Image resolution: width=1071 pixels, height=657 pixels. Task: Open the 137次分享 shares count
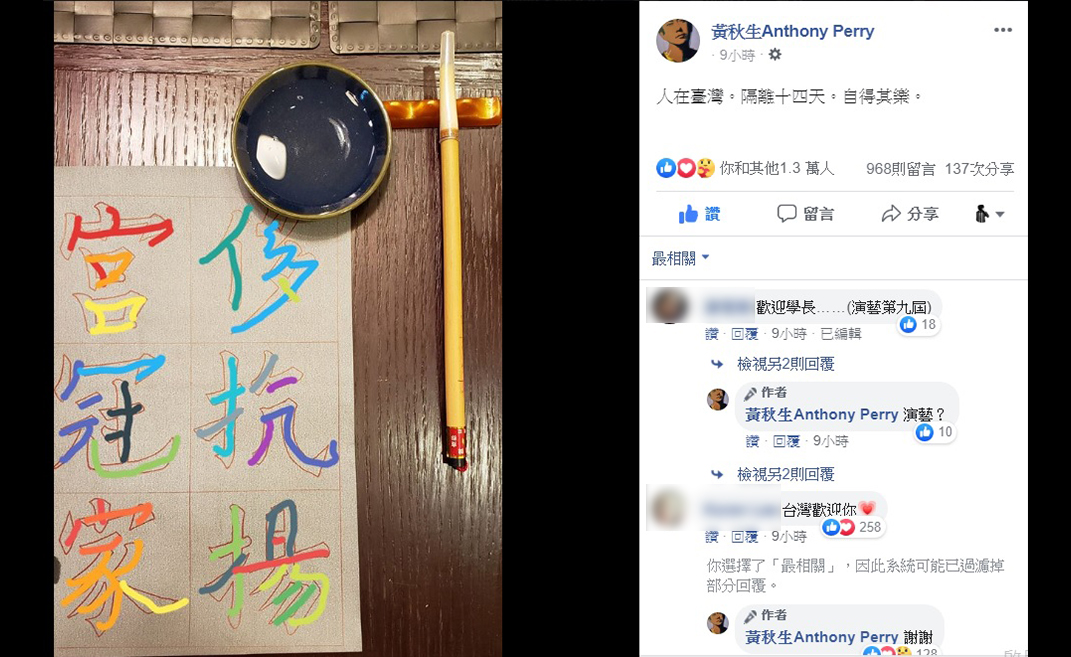979,169
